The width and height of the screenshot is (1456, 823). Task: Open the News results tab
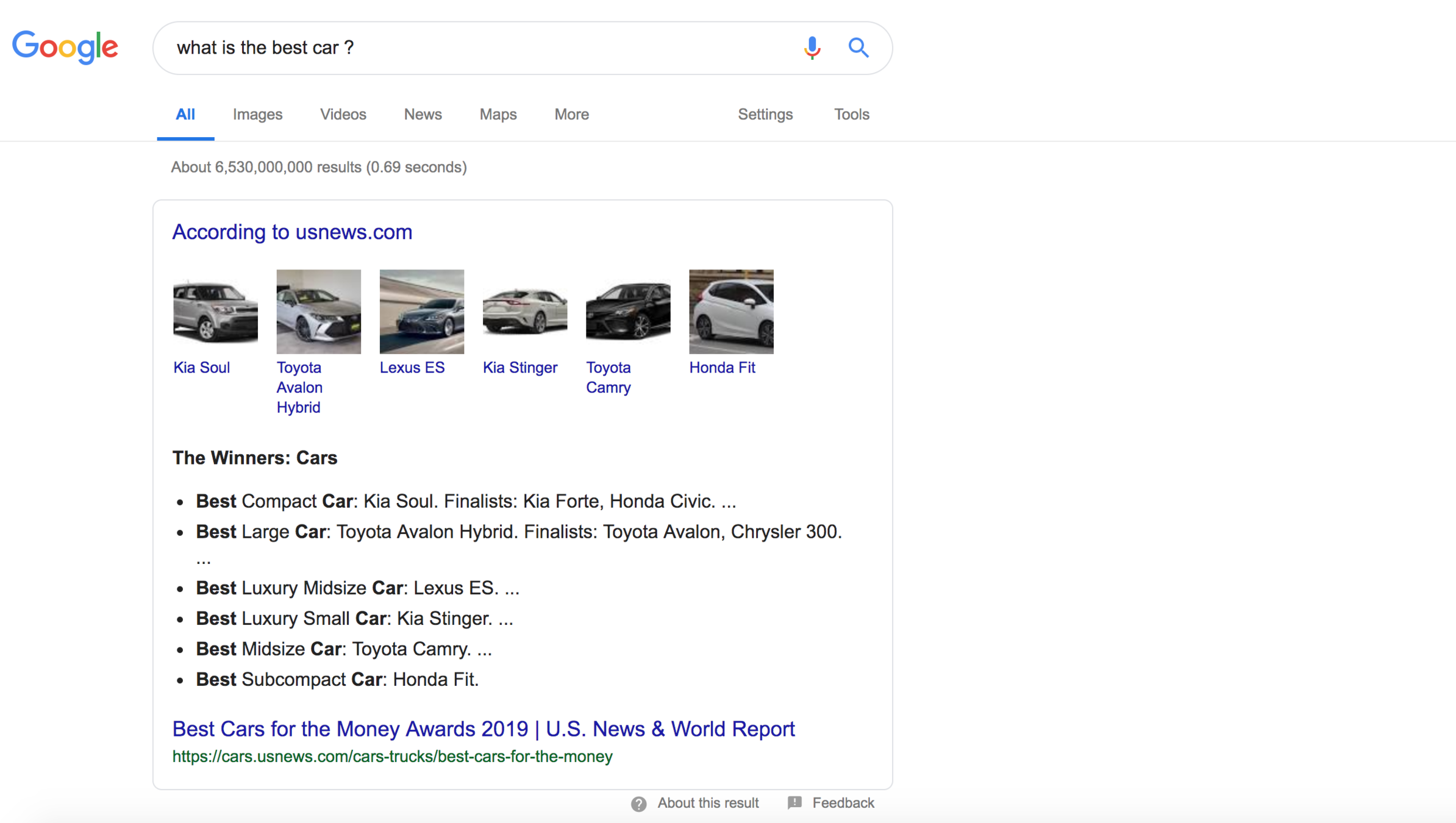click(423, 115)
